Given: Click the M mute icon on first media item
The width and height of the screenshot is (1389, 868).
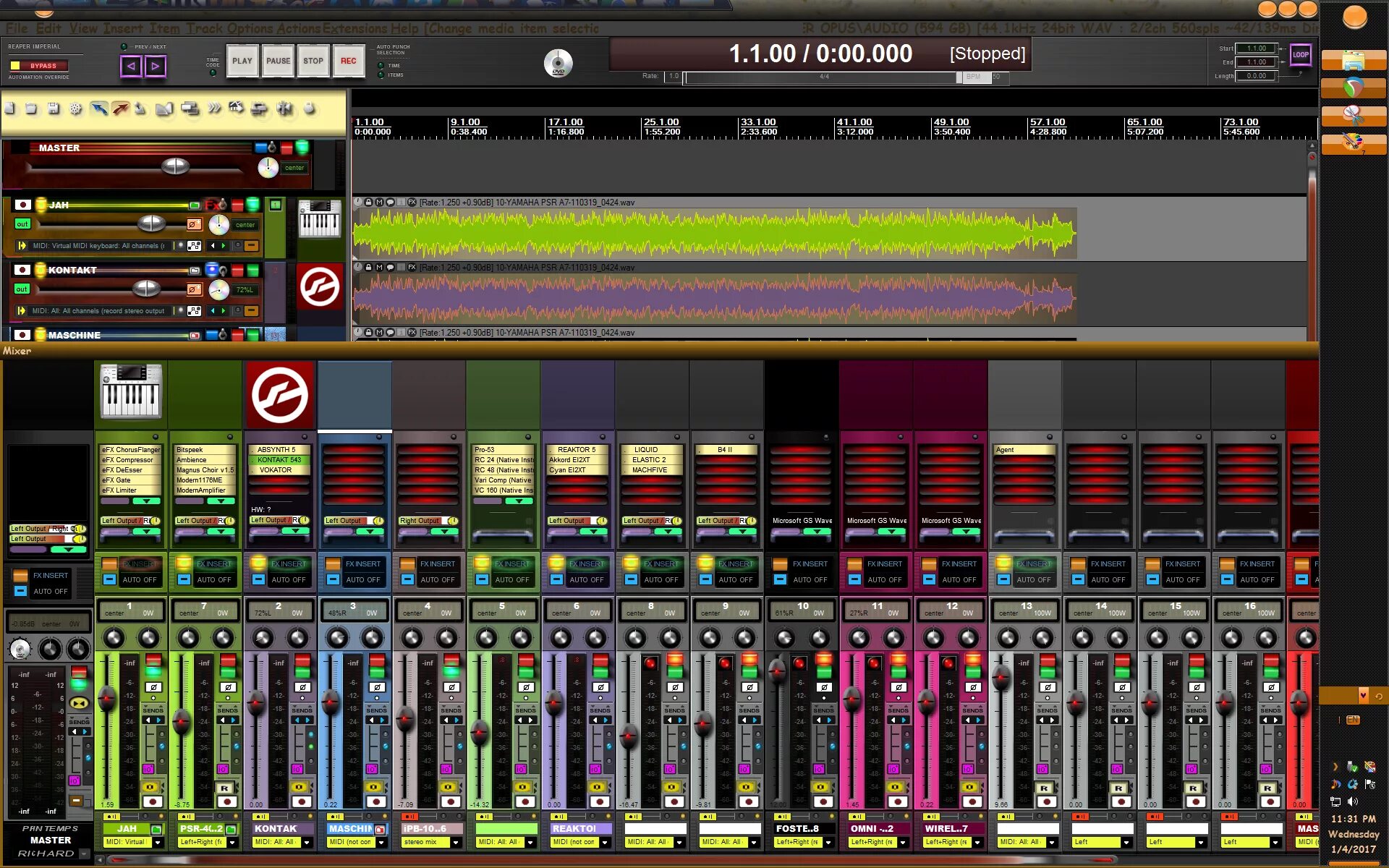Looking at the screenshot, I should (x=379, y=203).
